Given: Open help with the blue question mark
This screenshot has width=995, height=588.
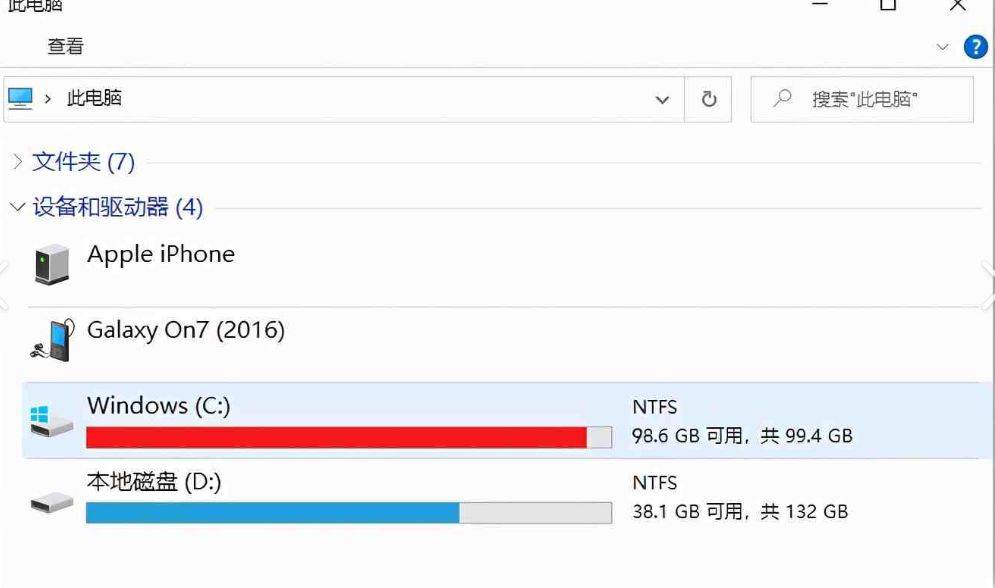Looking at the screenshot, I should coord(975,46).
